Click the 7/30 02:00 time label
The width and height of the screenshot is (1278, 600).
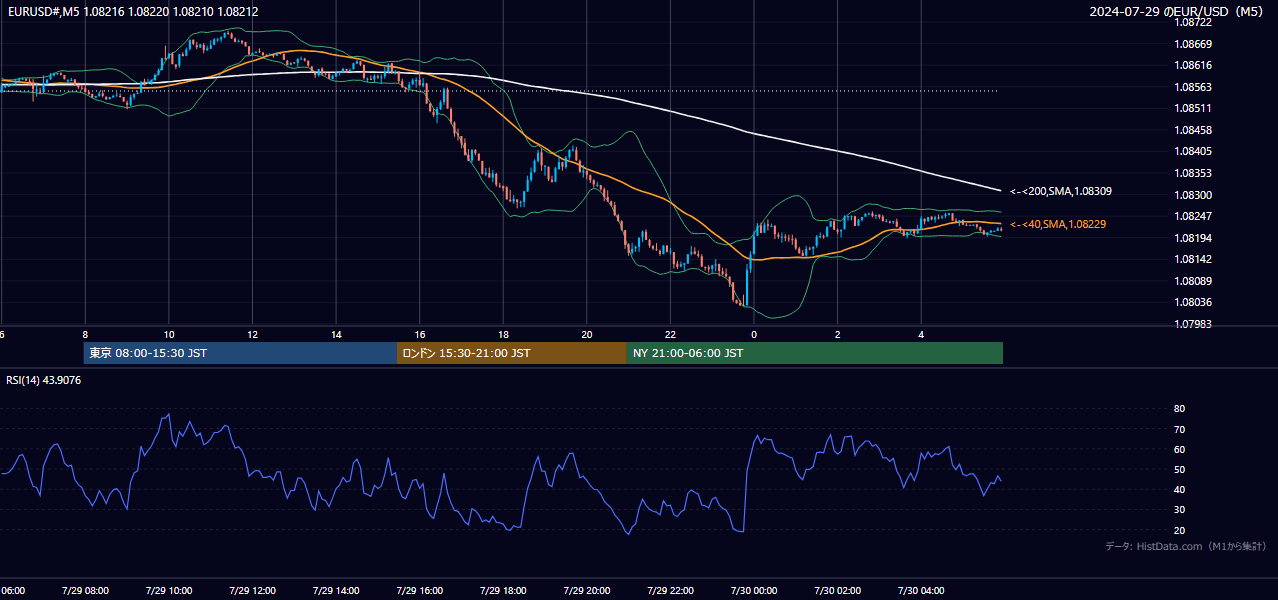point(837,591)
